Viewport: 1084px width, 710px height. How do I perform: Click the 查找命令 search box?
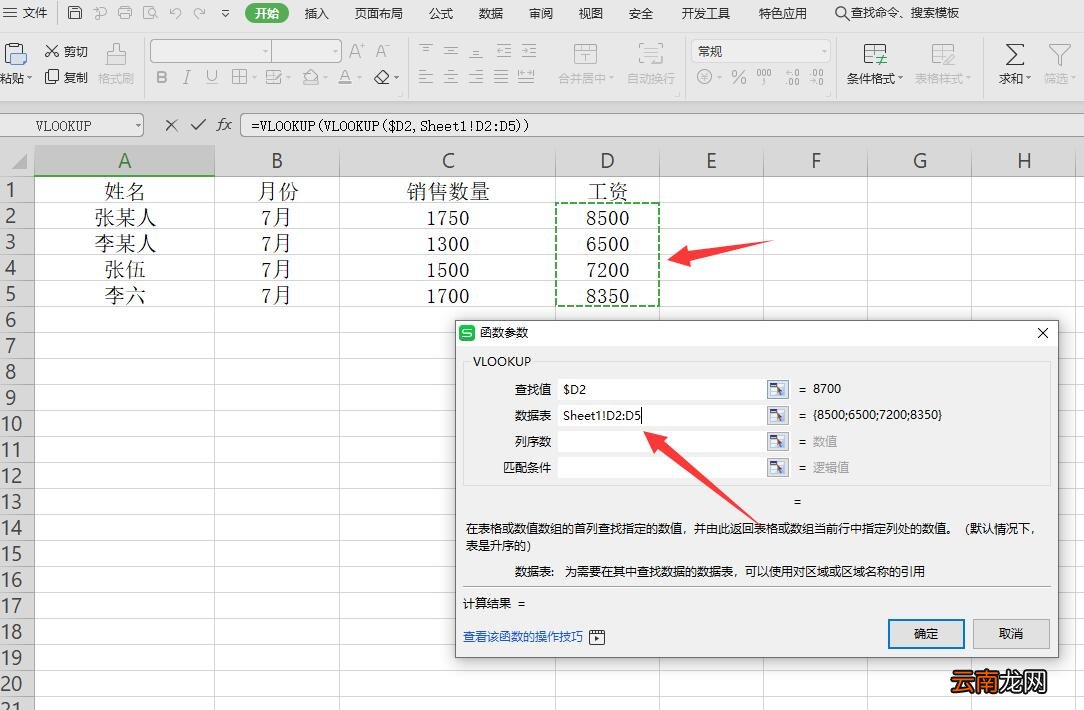(x=897, y=13)
